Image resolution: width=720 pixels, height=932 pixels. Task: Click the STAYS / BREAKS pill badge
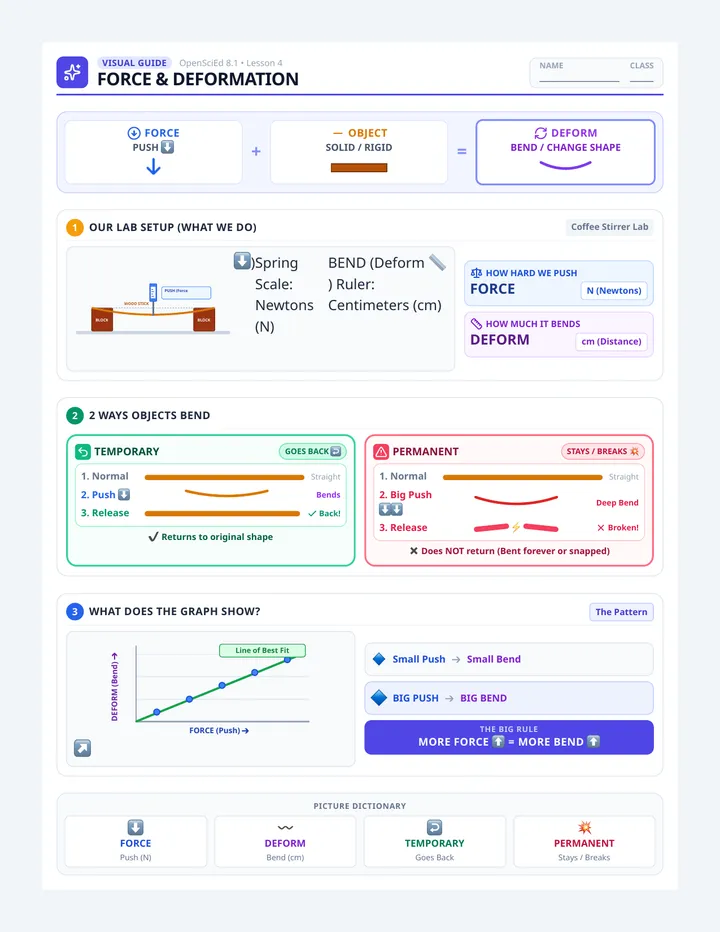[x=603, y=452]
